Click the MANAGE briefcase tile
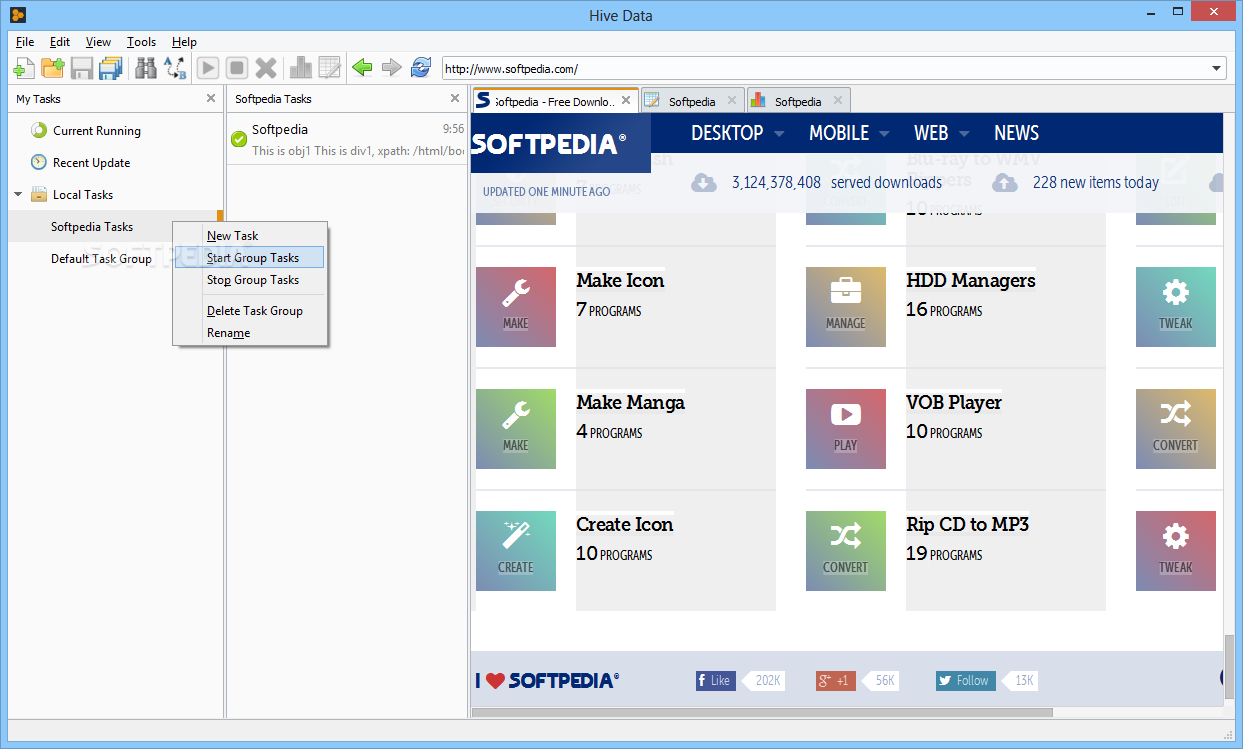This screenshot has height=749, width=1243. point(846,307)
